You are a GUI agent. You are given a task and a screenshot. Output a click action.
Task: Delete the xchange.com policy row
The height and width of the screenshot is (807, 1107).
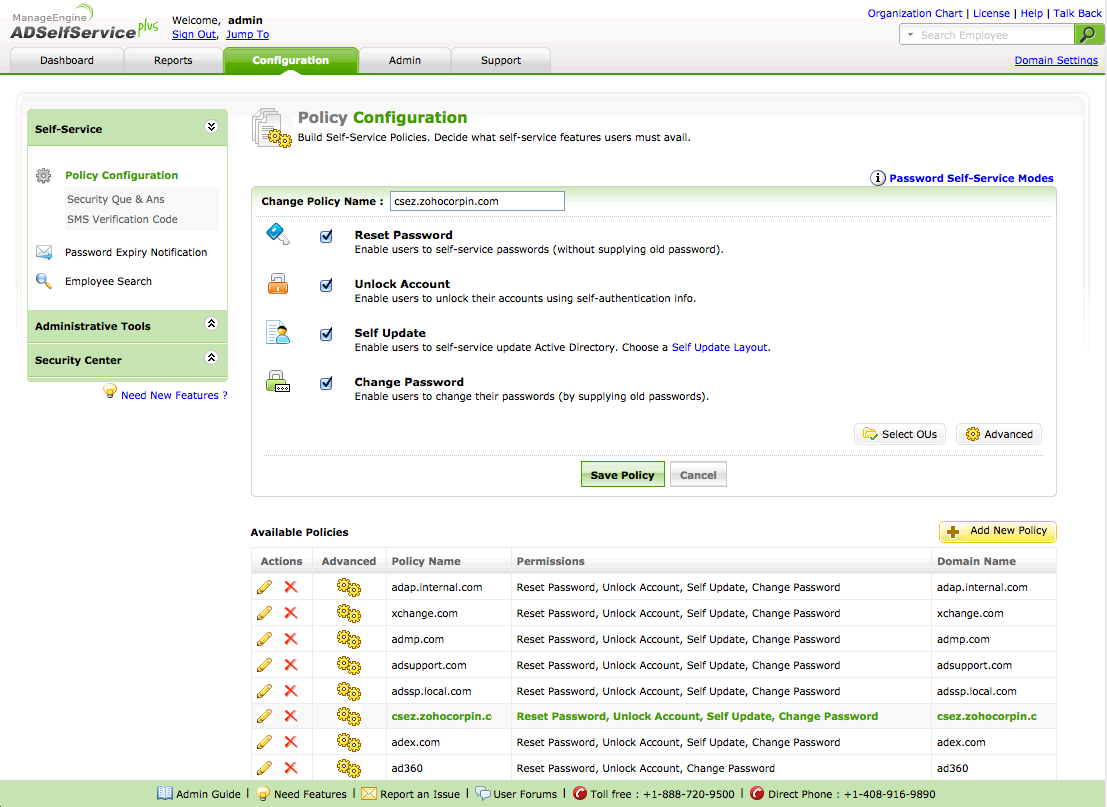(291, 613)
